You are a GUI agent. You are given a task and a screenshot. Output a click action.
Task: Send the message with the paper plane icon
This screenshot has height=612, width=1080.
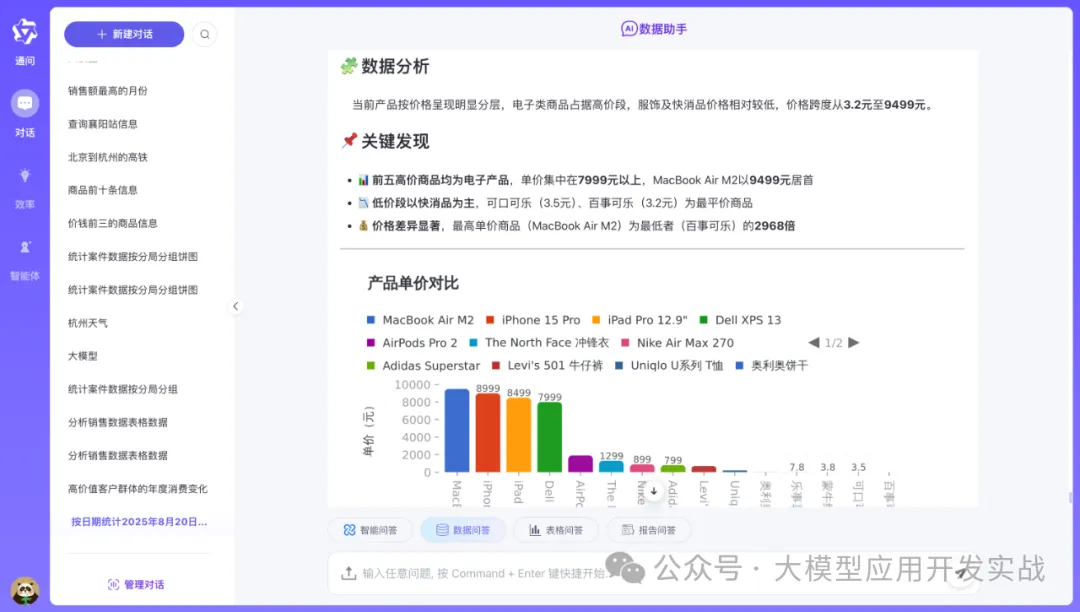(x=961, y=573)
